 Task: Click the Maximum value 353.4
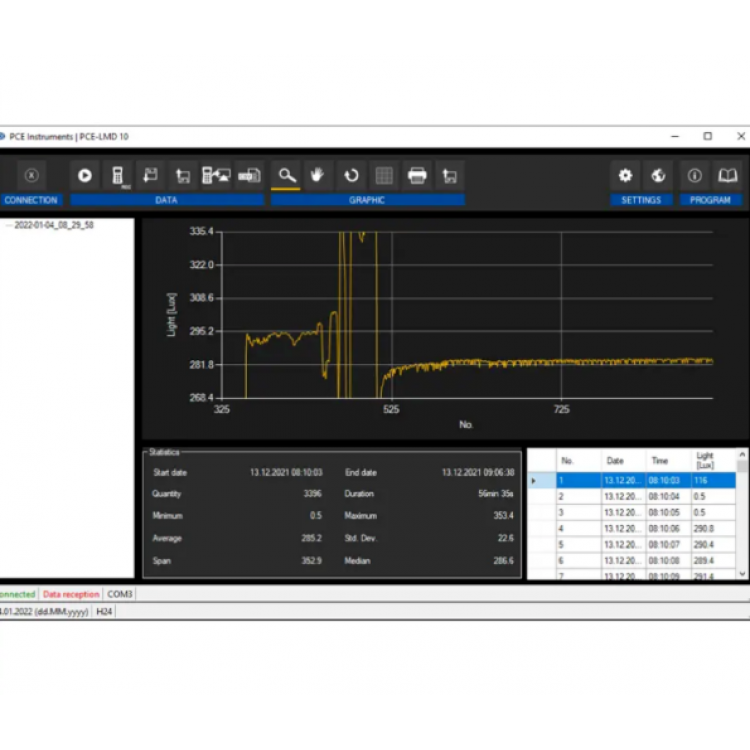[x=503, y=516]
